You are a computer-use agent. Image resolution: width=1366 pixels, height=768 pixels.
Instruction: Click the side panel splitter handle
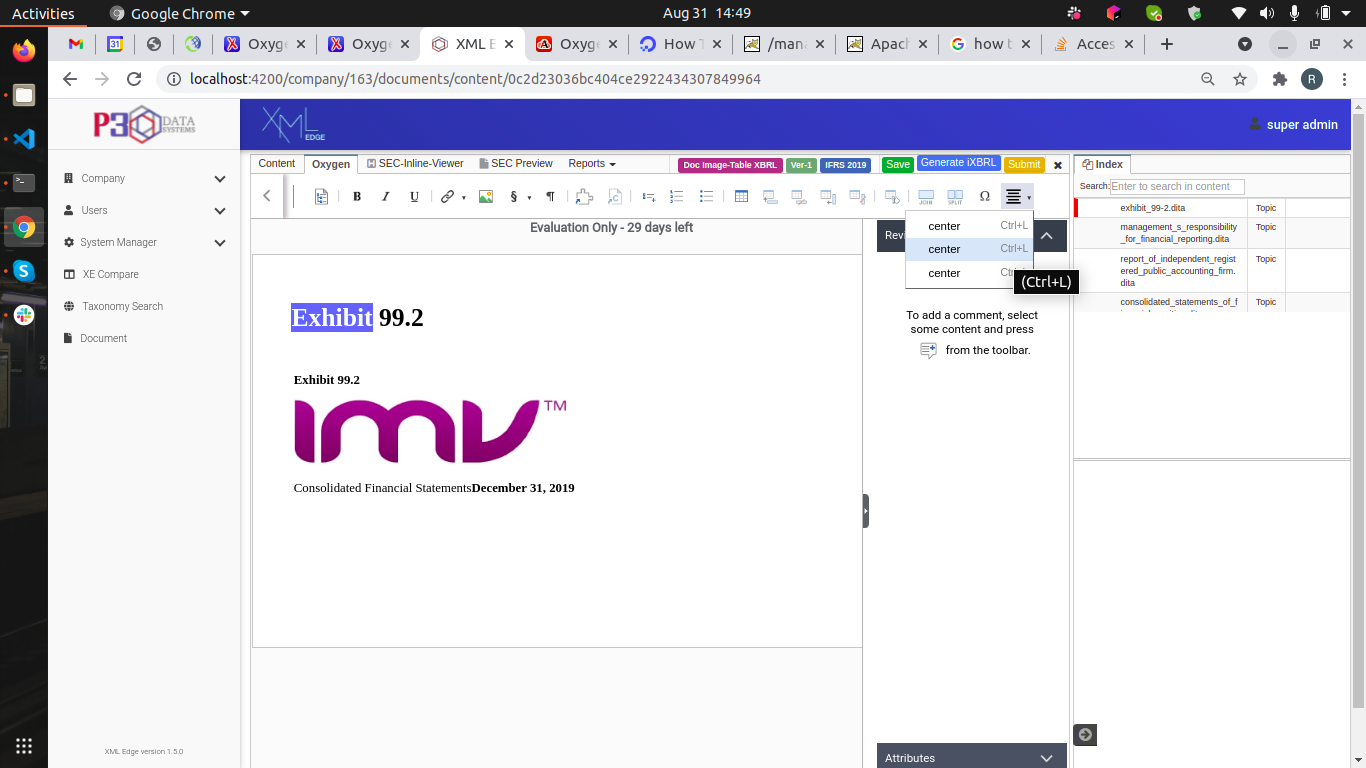(866, 511)
